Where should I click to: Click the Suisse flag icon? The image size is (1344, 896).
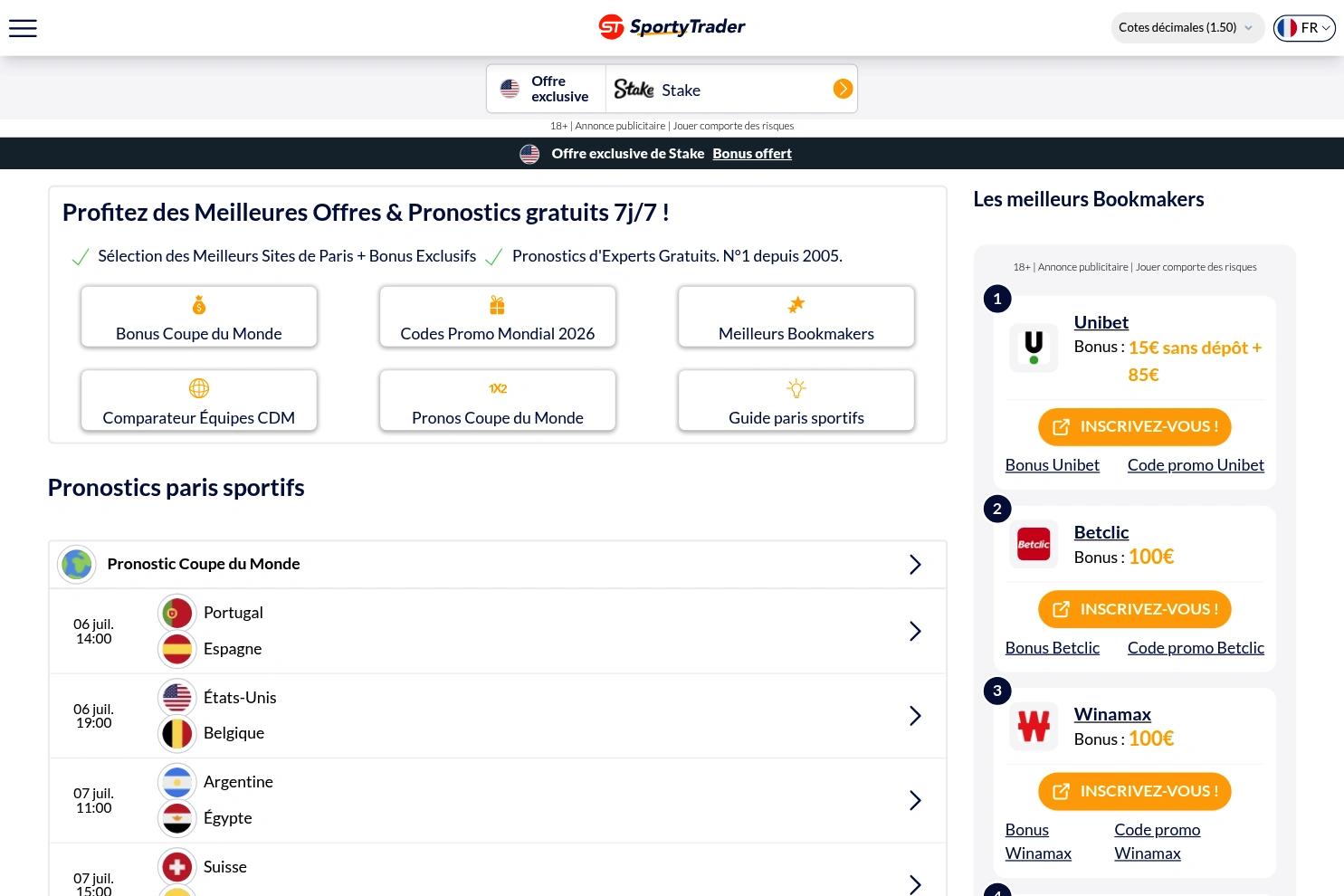coord(176,867)
